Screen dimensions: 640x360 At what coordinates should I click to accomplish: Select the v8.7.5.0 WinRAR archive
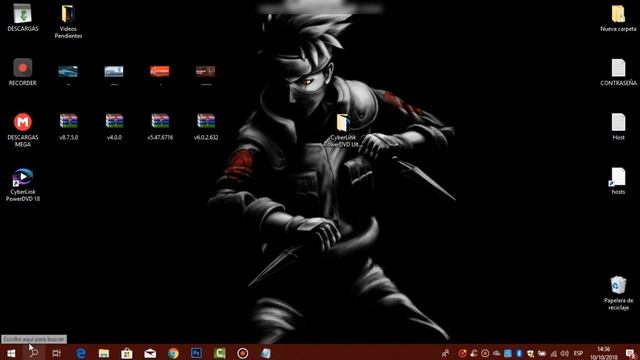[69, 127]
